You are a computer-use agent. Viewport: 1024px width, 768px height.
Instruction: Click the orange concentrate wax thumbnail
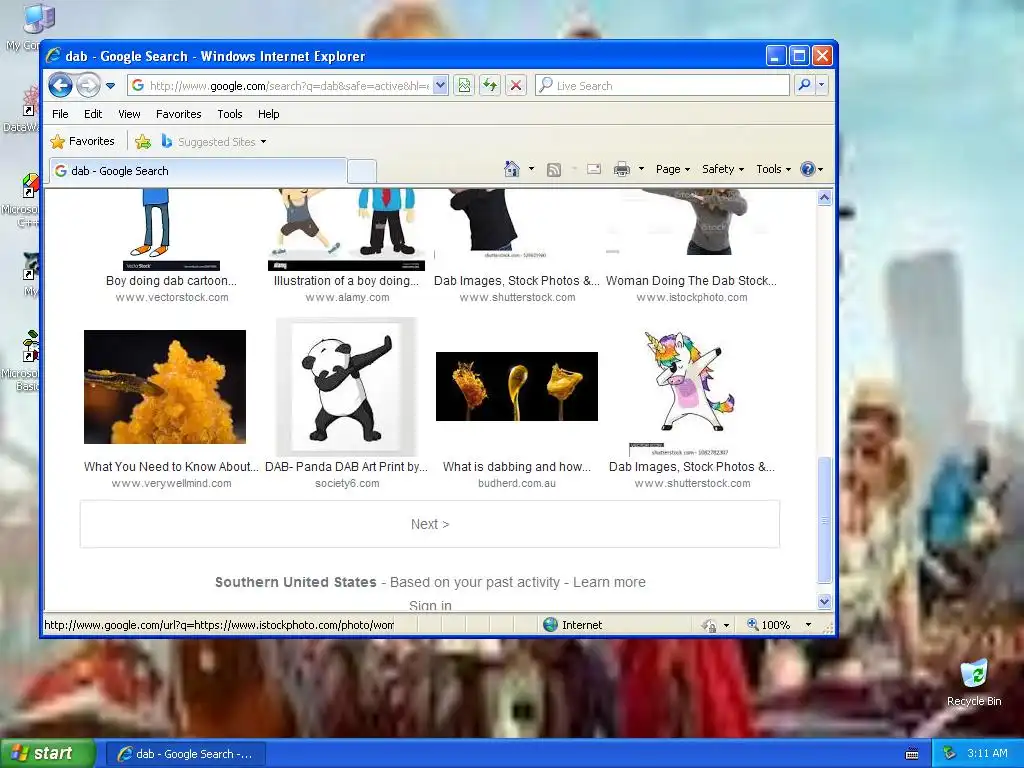point(165,387)
